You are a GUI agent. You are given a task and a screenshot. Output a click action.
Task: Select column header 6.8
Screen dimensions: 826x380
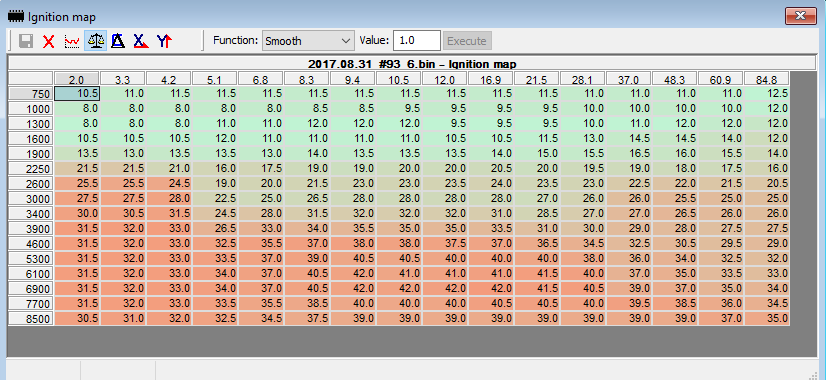pos(261,80)
